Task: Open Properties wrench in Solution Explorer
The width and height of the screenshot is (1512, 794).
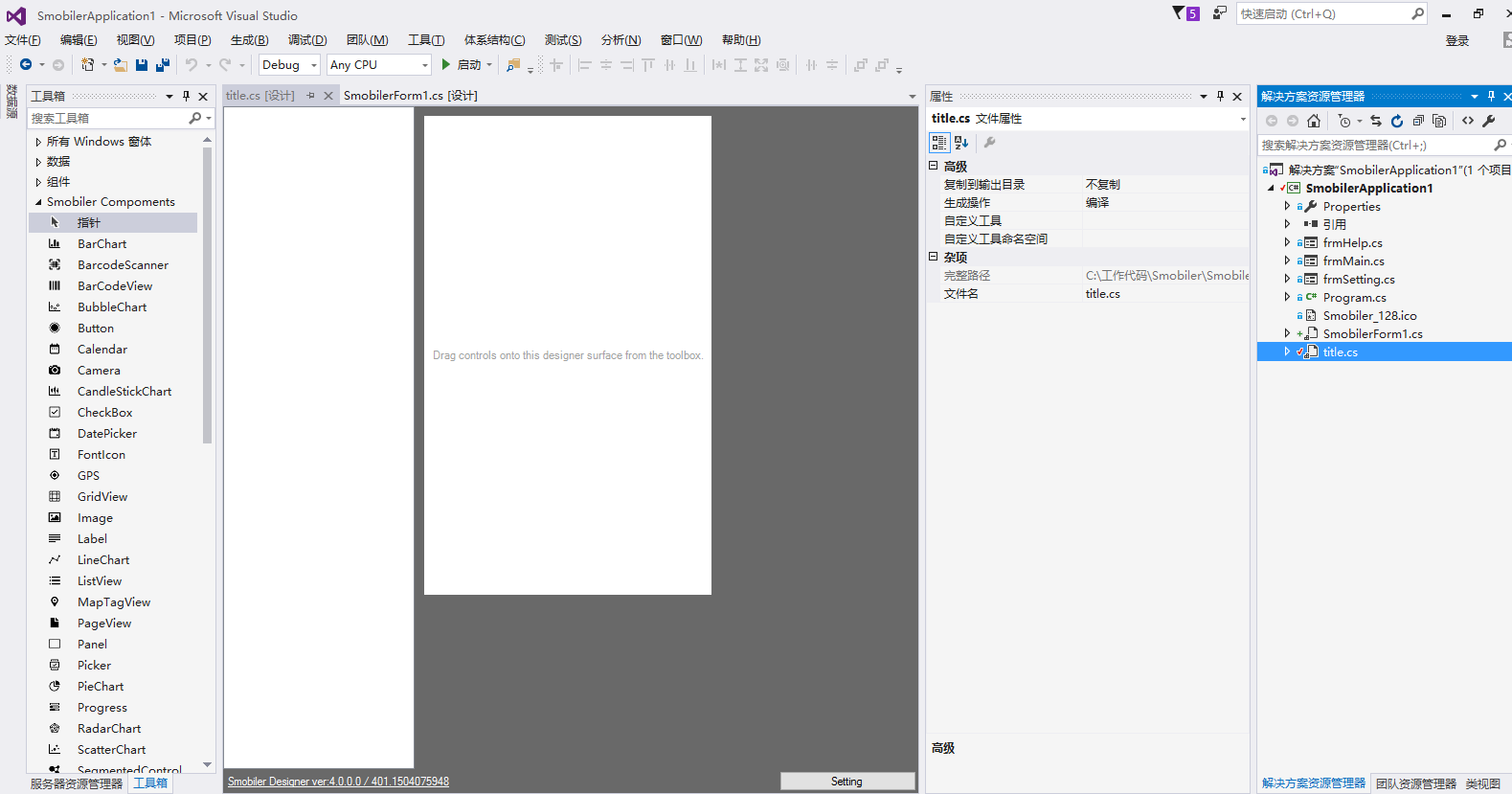Action: tap(1489, 121)
